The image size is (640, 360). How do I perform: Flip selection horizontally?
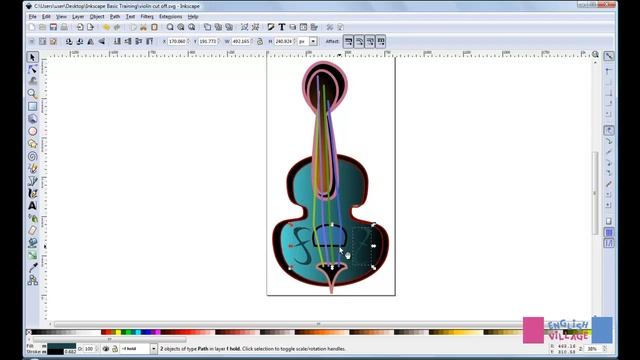pos(91,42)
